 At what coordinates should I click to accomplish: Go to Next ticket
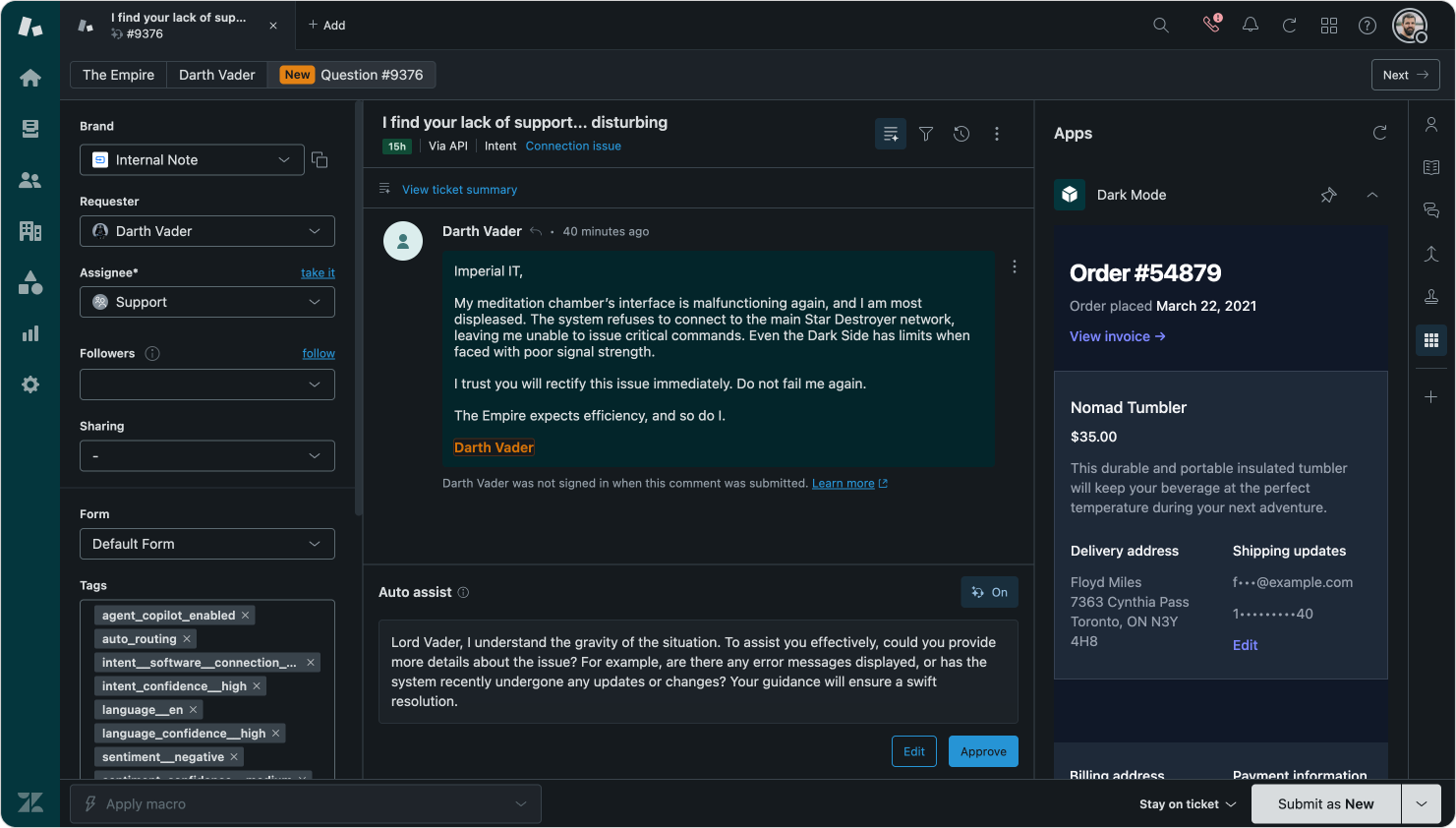click(1406, 75)
